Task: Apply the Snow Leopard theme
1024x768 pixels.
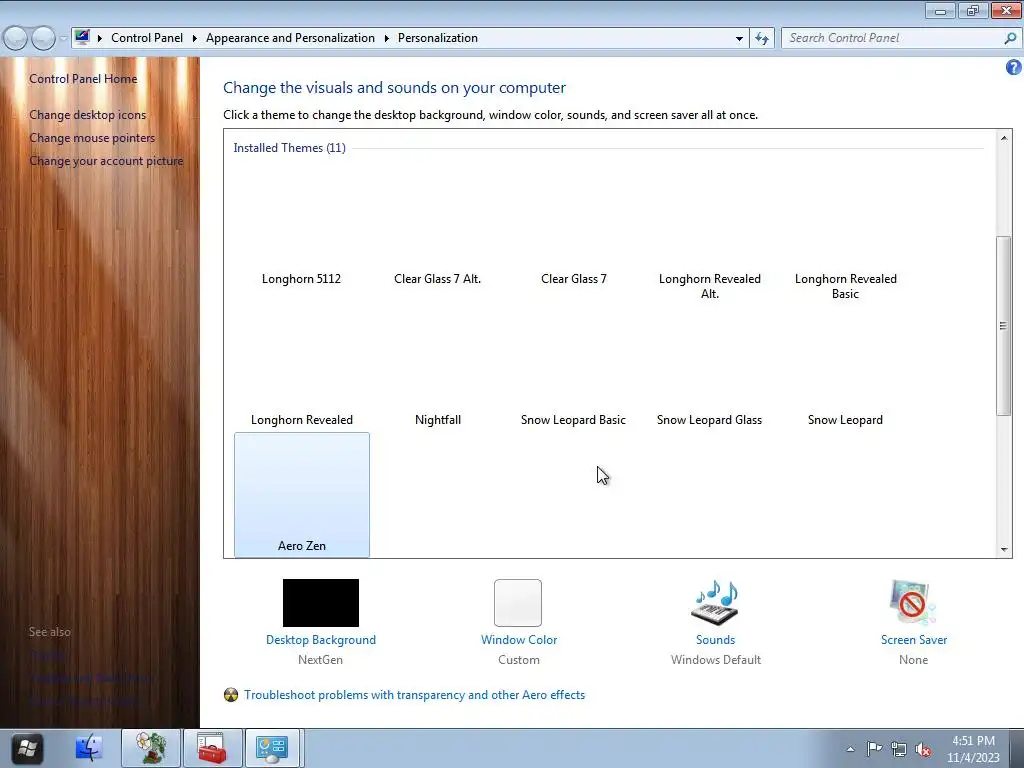Action: [846, 367]
